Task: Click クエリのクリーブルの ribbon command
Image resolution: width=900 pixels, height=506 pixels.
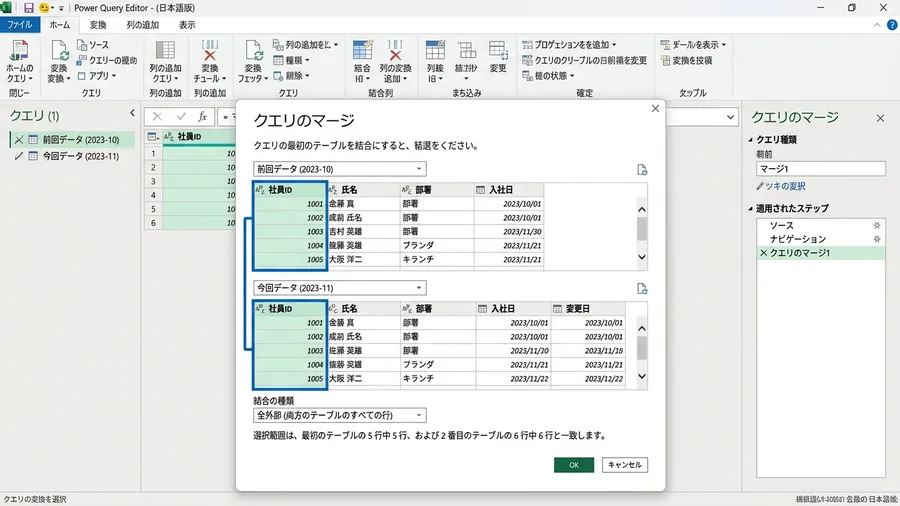Action: pos(584,60)
